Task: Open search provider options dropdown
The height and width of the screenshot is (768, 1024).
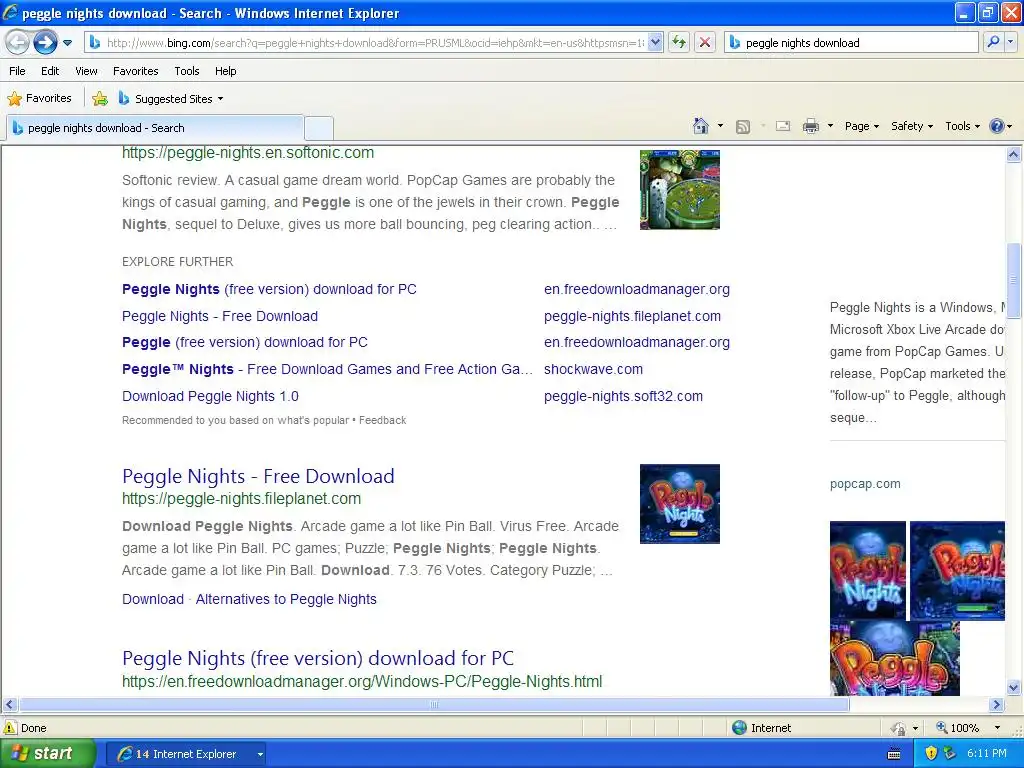Action: [x=1010, y=42]
